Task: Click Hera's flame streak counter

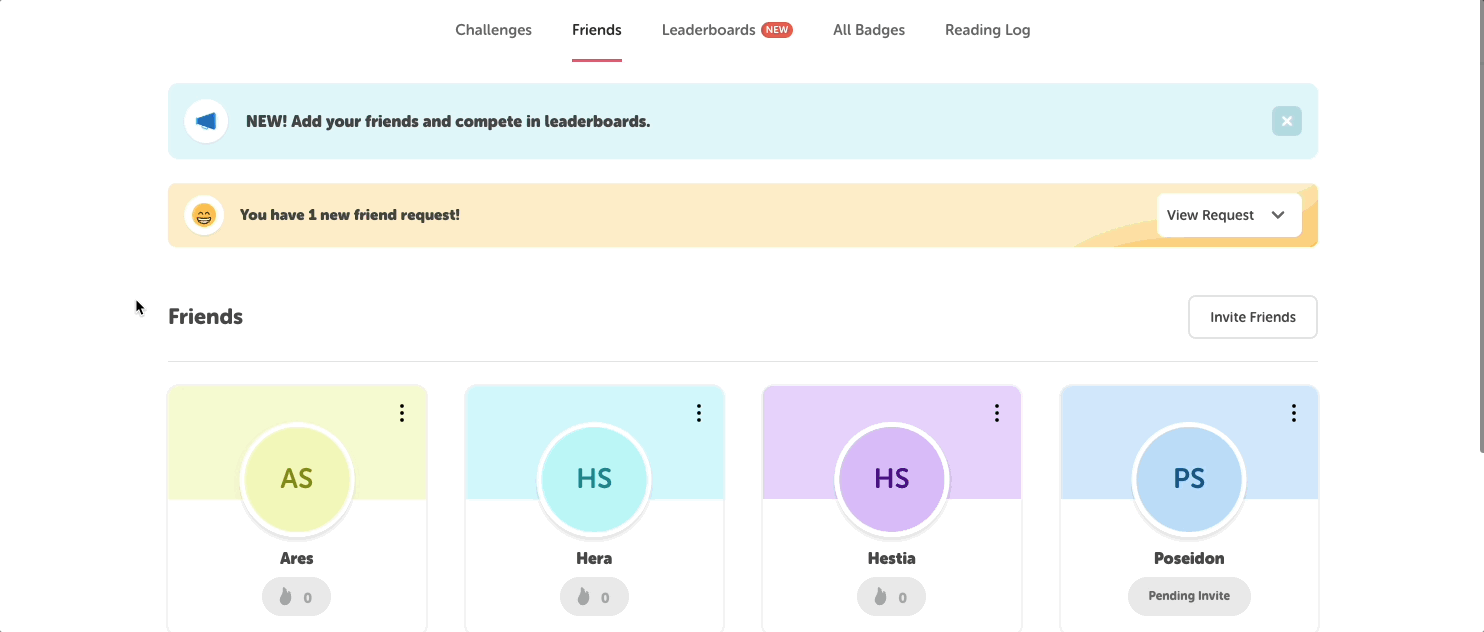Action: coord(594,597)
